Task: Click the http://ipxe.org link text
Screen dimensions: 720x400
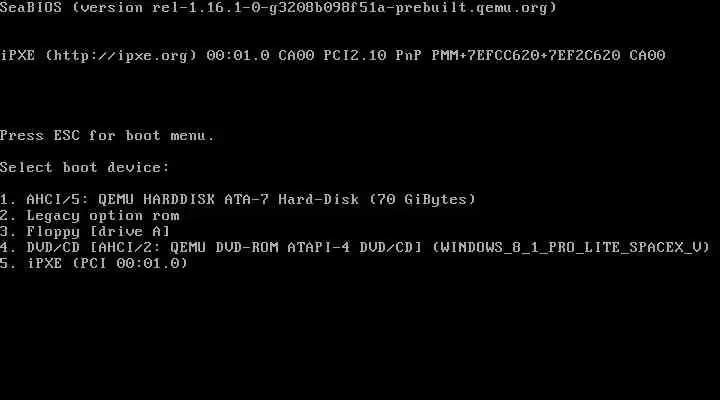Action: pos(121,56)
